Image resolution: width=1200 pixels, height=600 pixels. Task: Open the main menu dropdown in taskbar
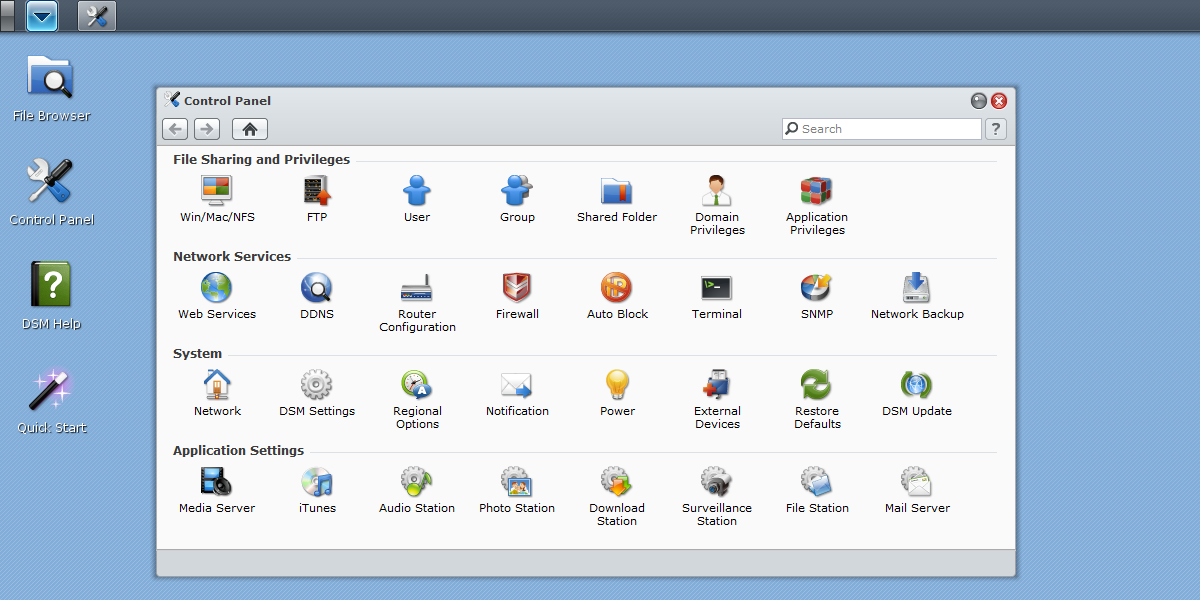pyautogui.click(x=42, y=16)
